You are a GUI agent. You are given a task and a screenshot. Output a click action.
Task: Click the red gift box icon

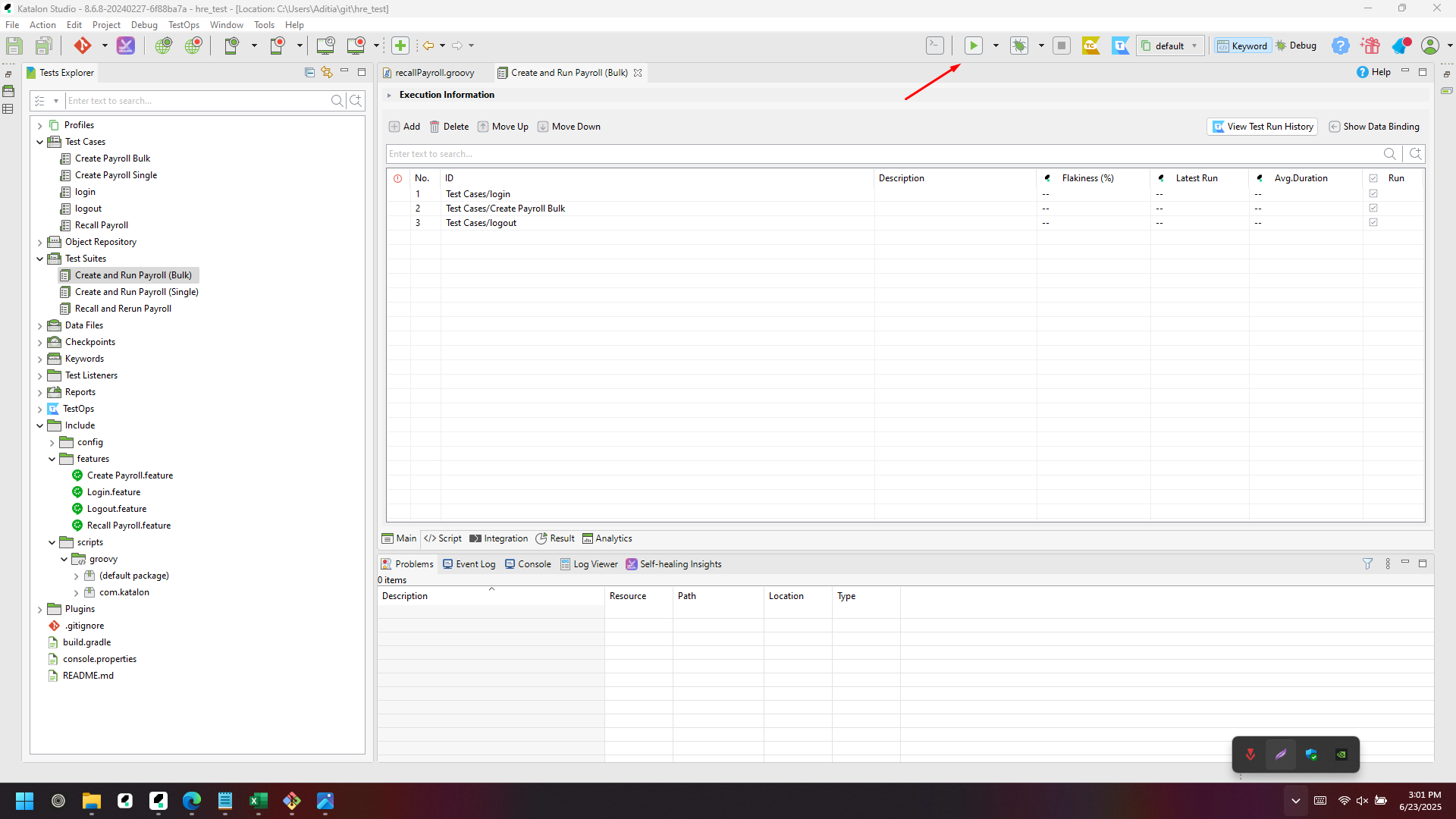pos(1370,45)
